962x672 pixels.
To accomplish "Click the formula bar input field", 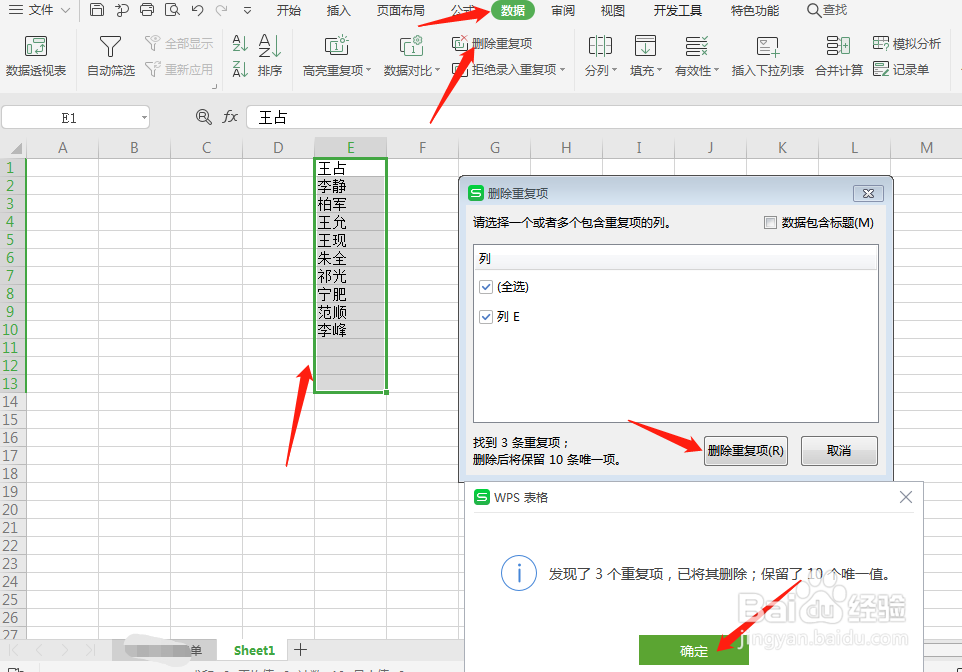I will pyautogui.click(x=604, y=117).
